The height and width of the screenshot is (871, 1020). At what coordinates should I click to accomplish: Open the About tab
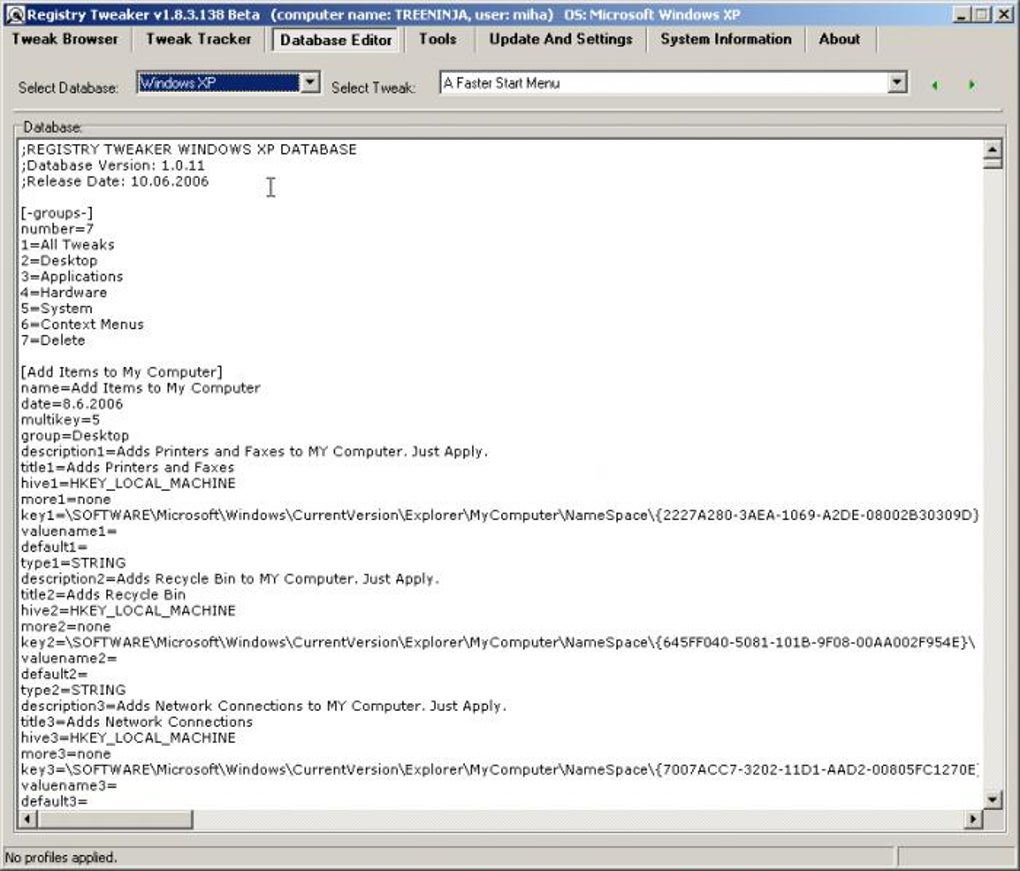click(x=839, y=39)
